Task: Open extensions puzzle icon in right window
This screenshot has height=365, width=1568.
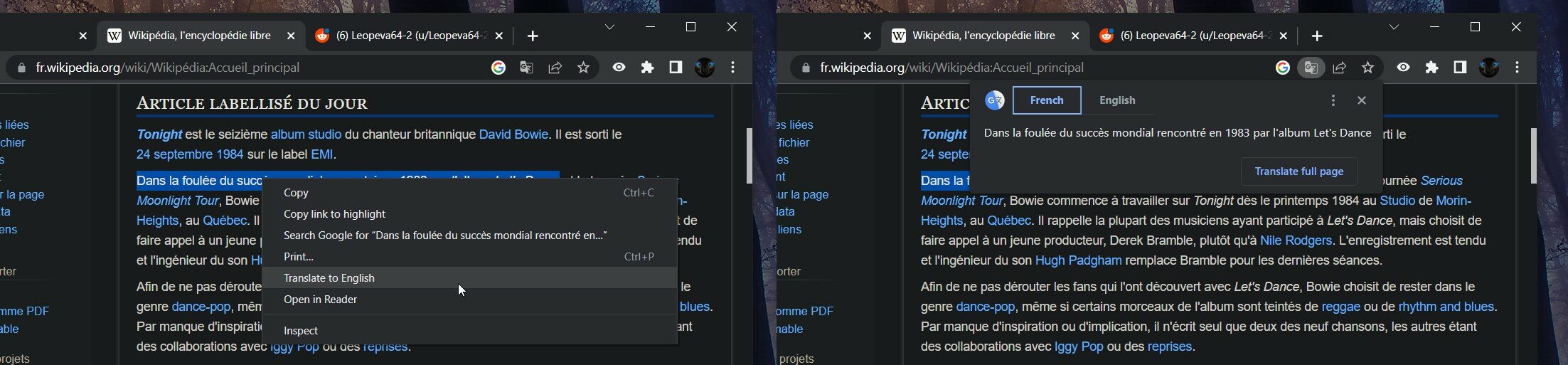Action: tap(1431, 68)
